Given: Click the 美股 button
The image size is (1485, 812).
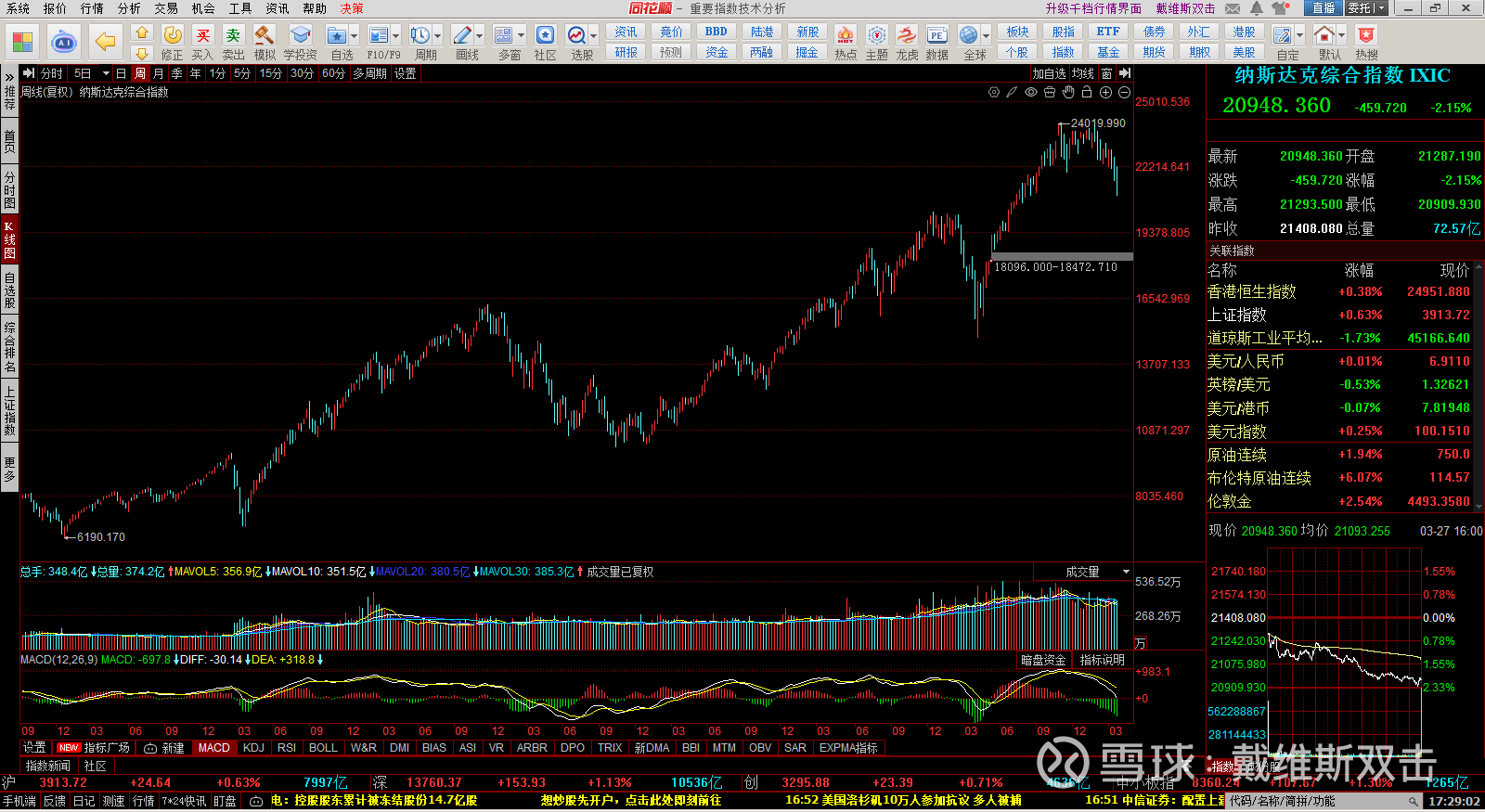Looking at the screenshot, I should point(1244,52).
